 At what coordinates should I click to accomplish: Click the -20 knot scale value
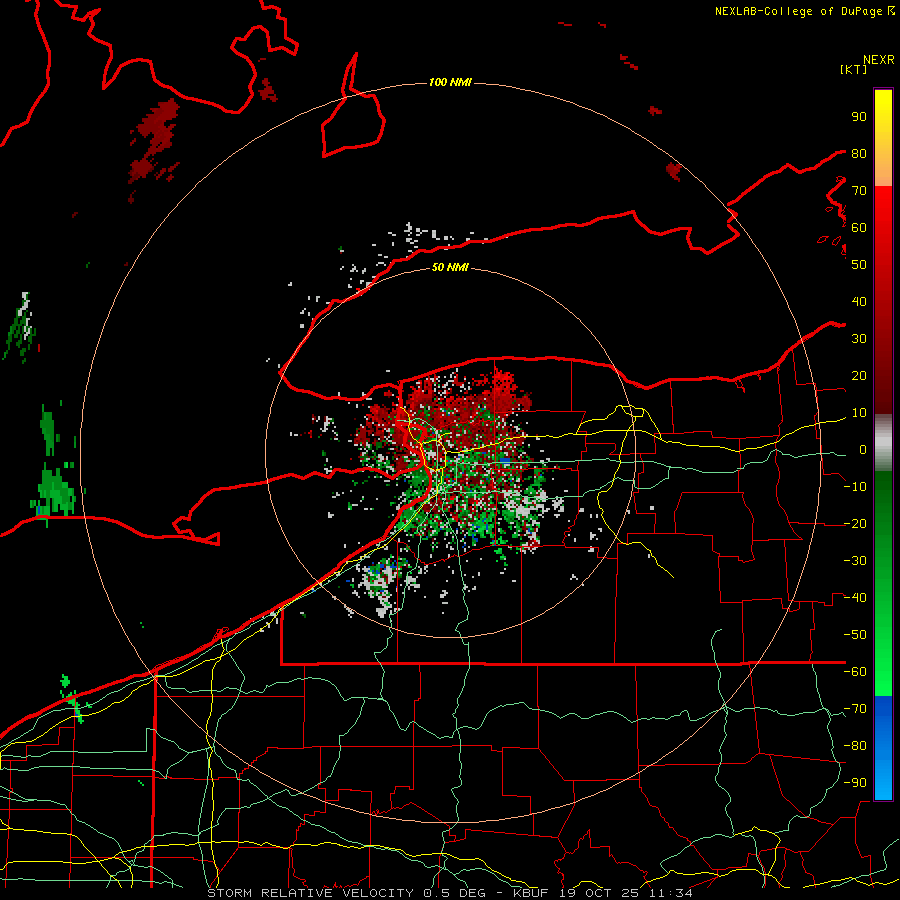[x=855, y=524]
